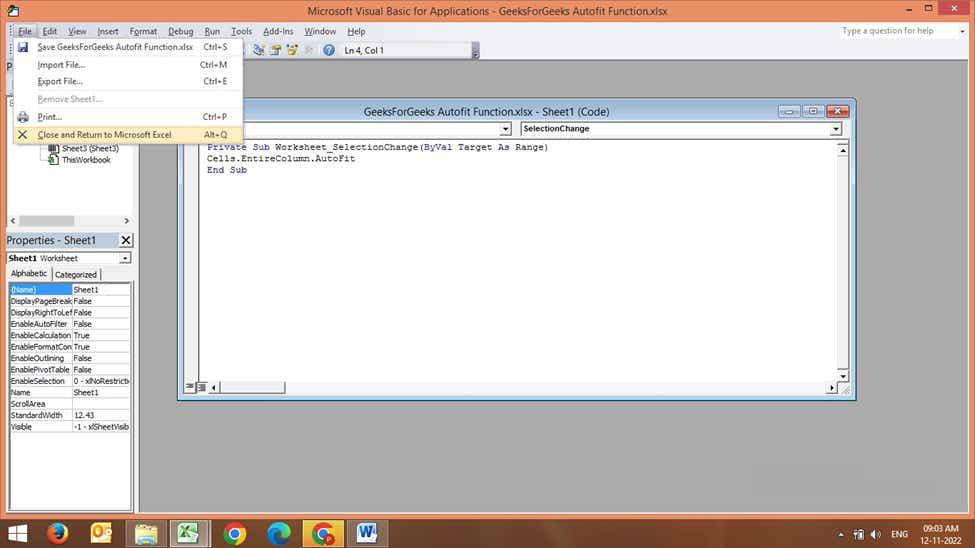Open the Window menu

(320, 31)
